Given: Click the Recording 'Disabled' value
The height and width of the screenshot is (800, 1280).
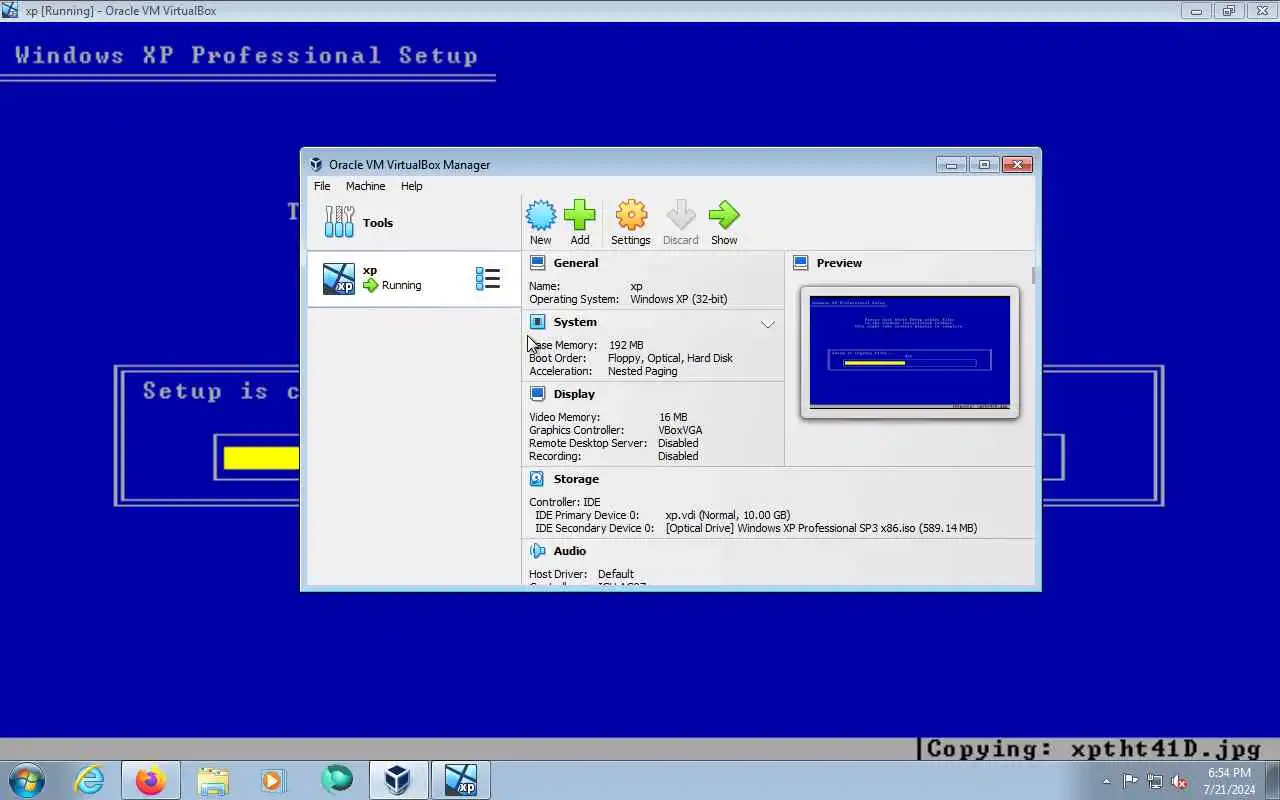Looking at the screenshot, I should point(678,456).
